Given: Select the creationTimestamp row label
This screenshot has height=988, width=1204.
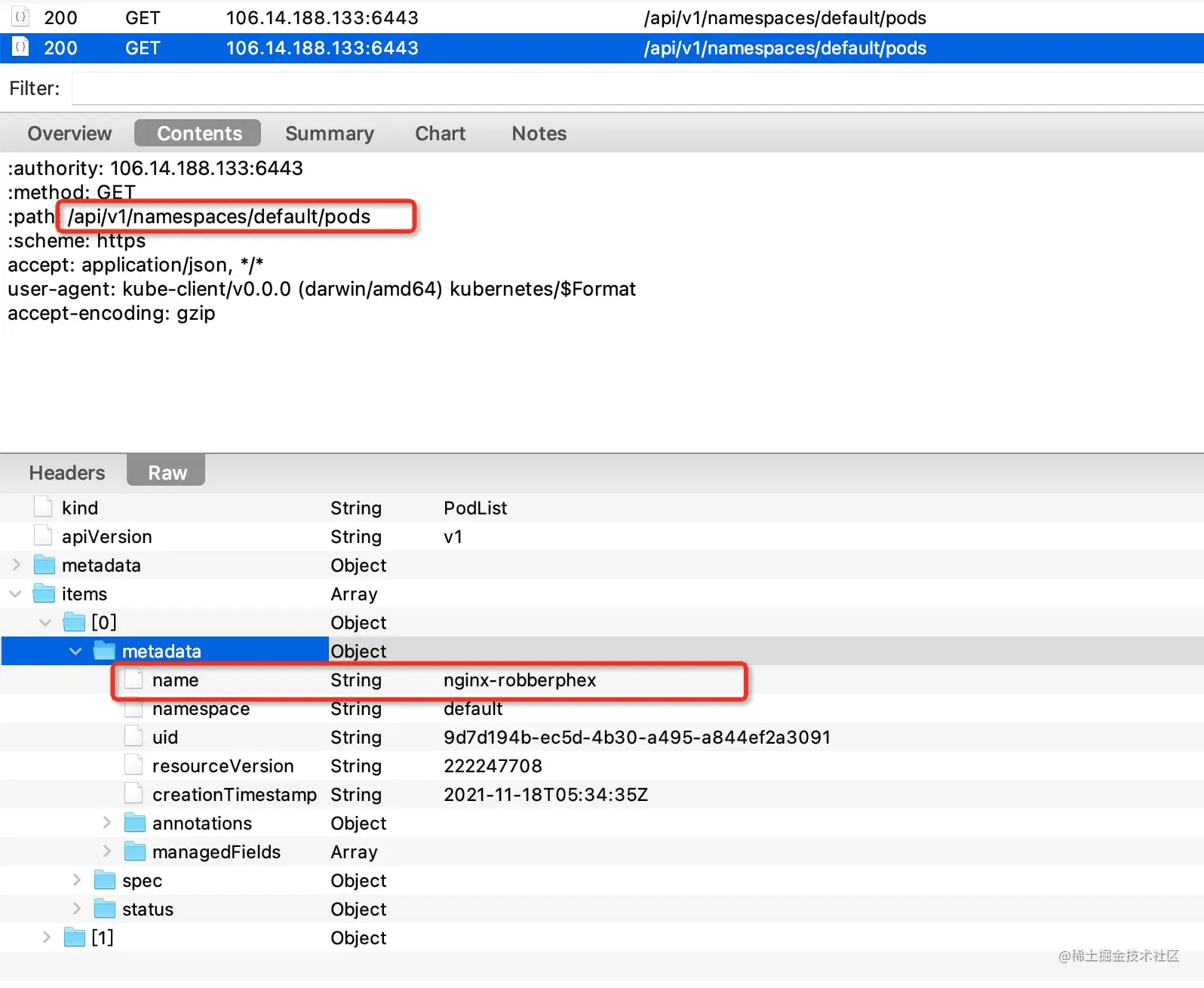Looking at the screenshot, I should (235, 794).
